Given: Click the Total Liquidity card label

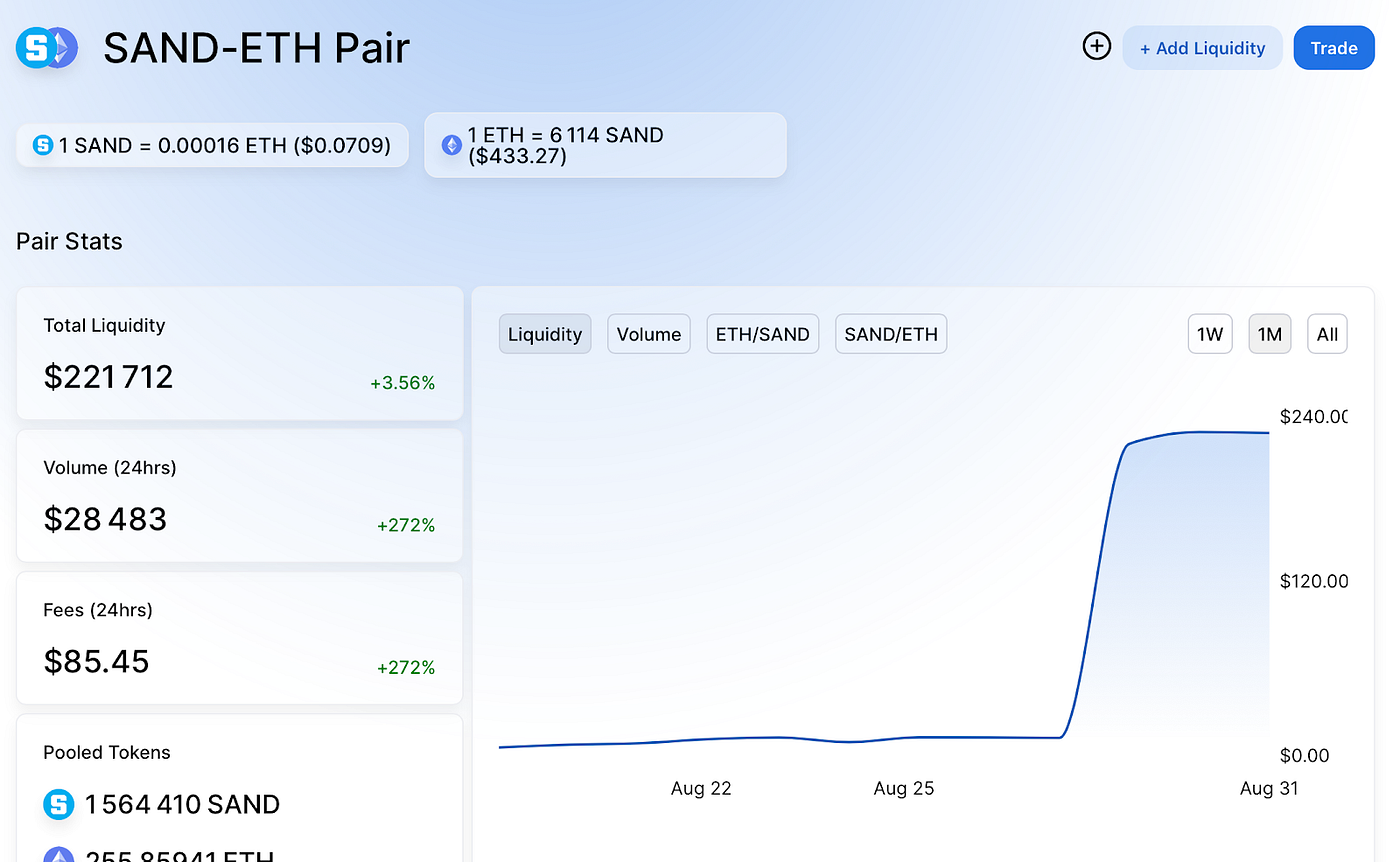Looking at the screenshot, I should (x=104, y=325).
